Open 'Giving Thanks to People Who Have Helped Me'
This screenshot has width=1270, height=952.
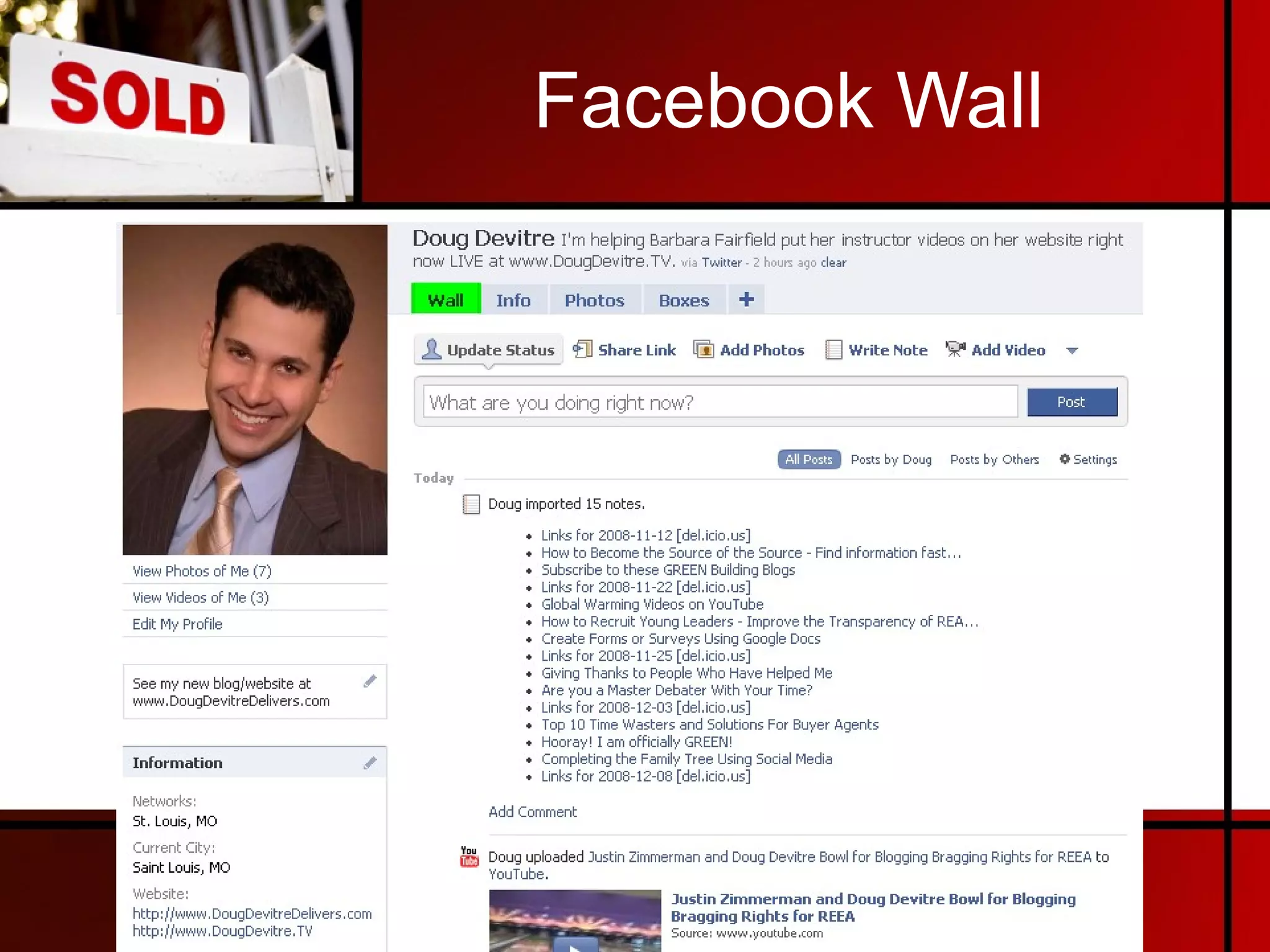click(686, 672)
